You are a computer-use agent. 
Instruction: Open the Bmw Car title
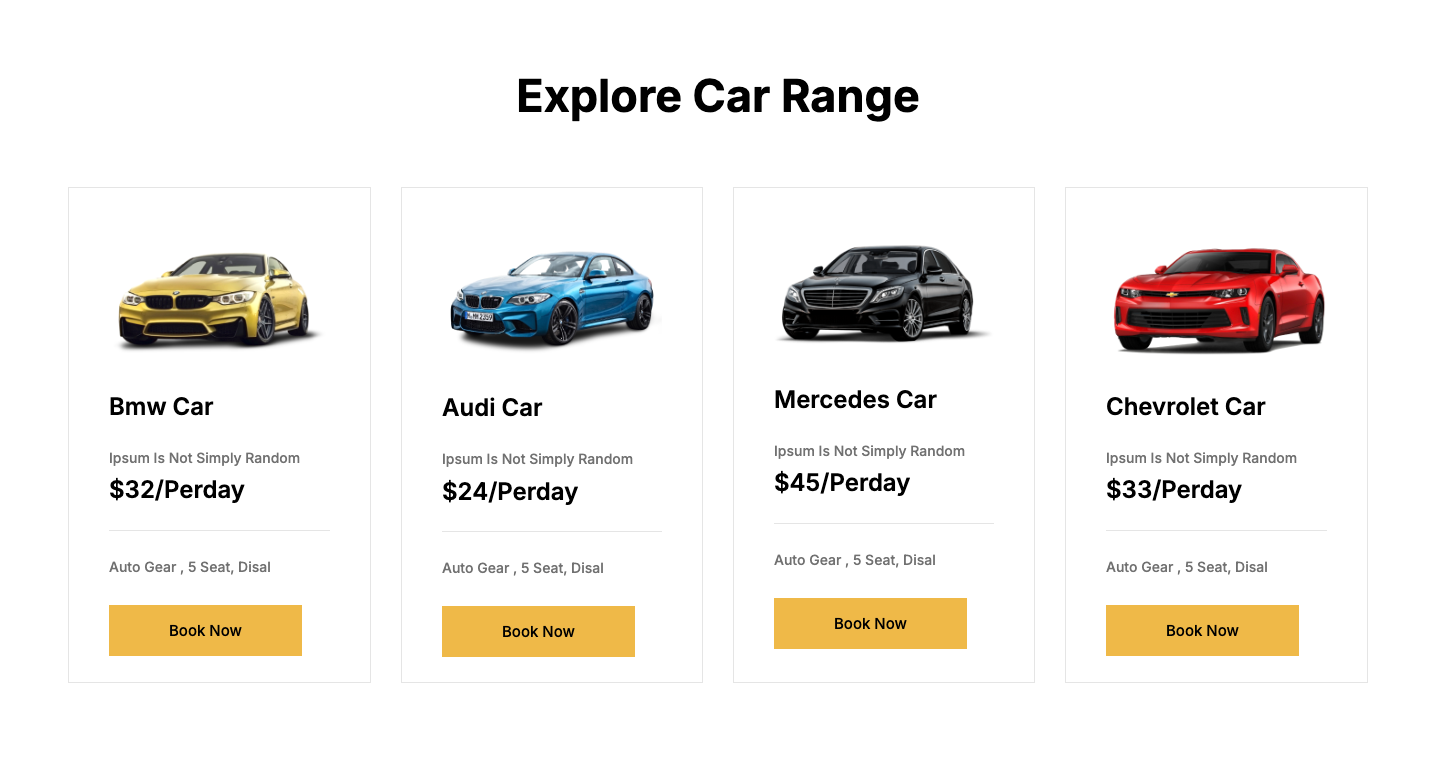(x=161, y=407)
